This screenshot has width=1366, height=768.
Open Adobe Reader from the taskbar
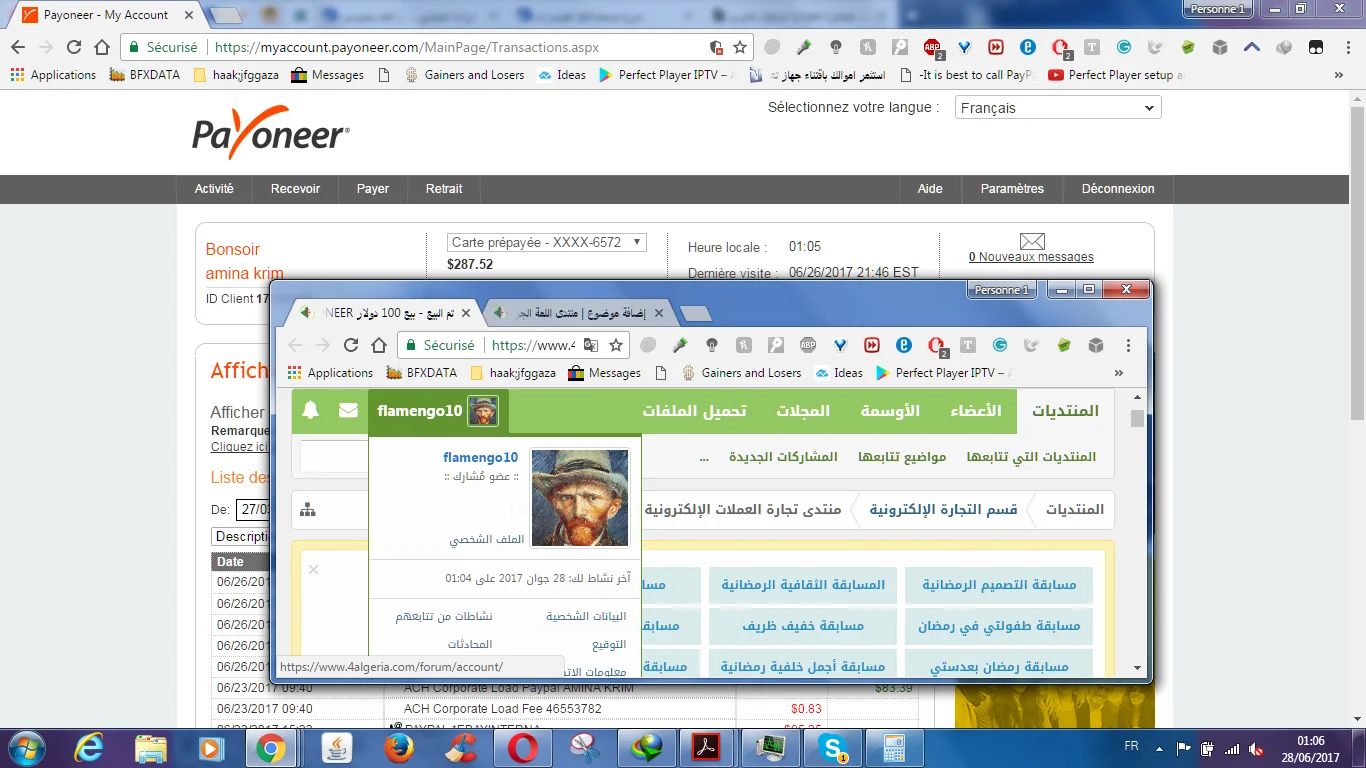707,747
